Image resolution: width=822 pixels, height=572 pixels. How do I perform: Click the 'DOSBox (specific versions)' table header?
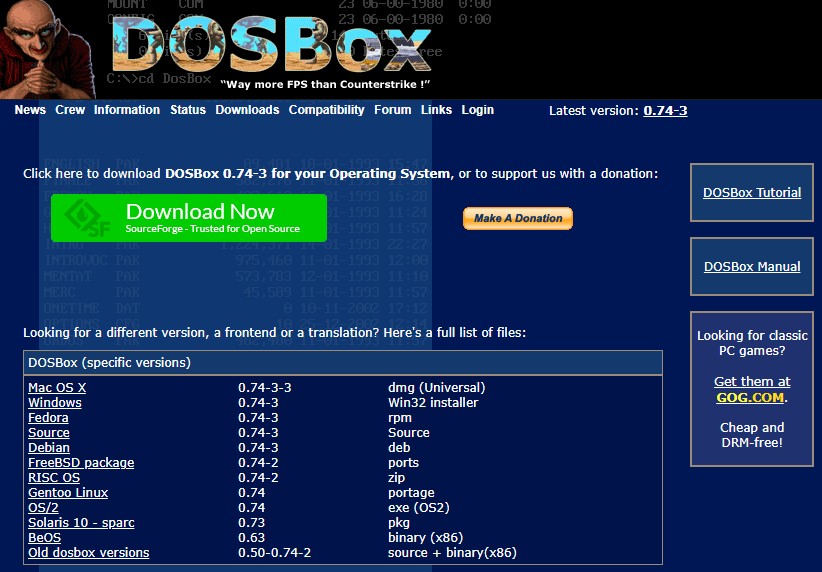(x=343, y=363)
